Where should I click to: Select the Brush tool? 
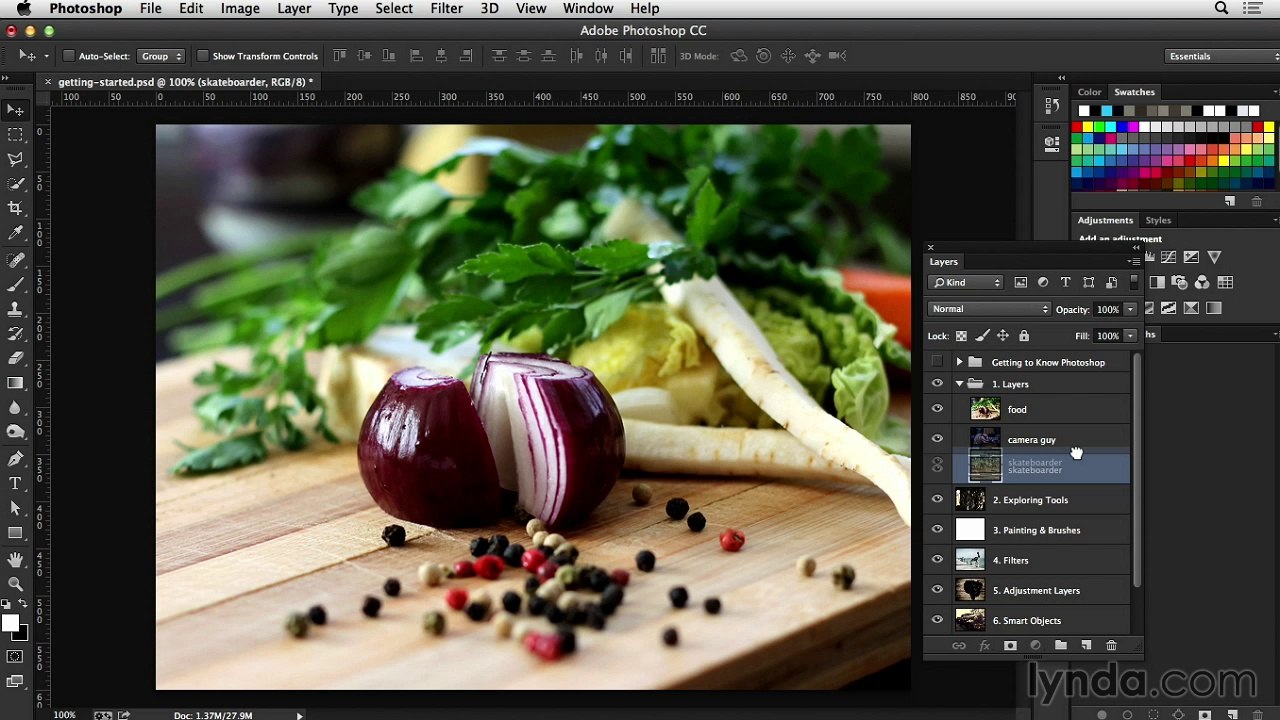(x=15, y=285)
